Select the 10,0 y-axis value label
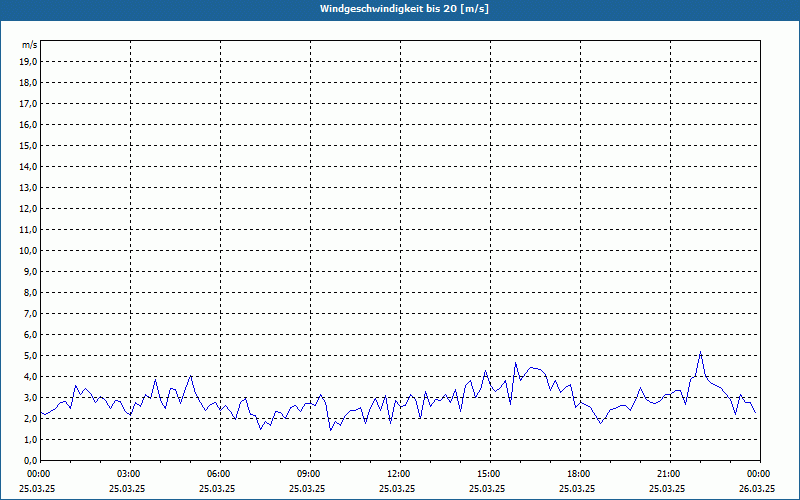 [x=28, y=250]
